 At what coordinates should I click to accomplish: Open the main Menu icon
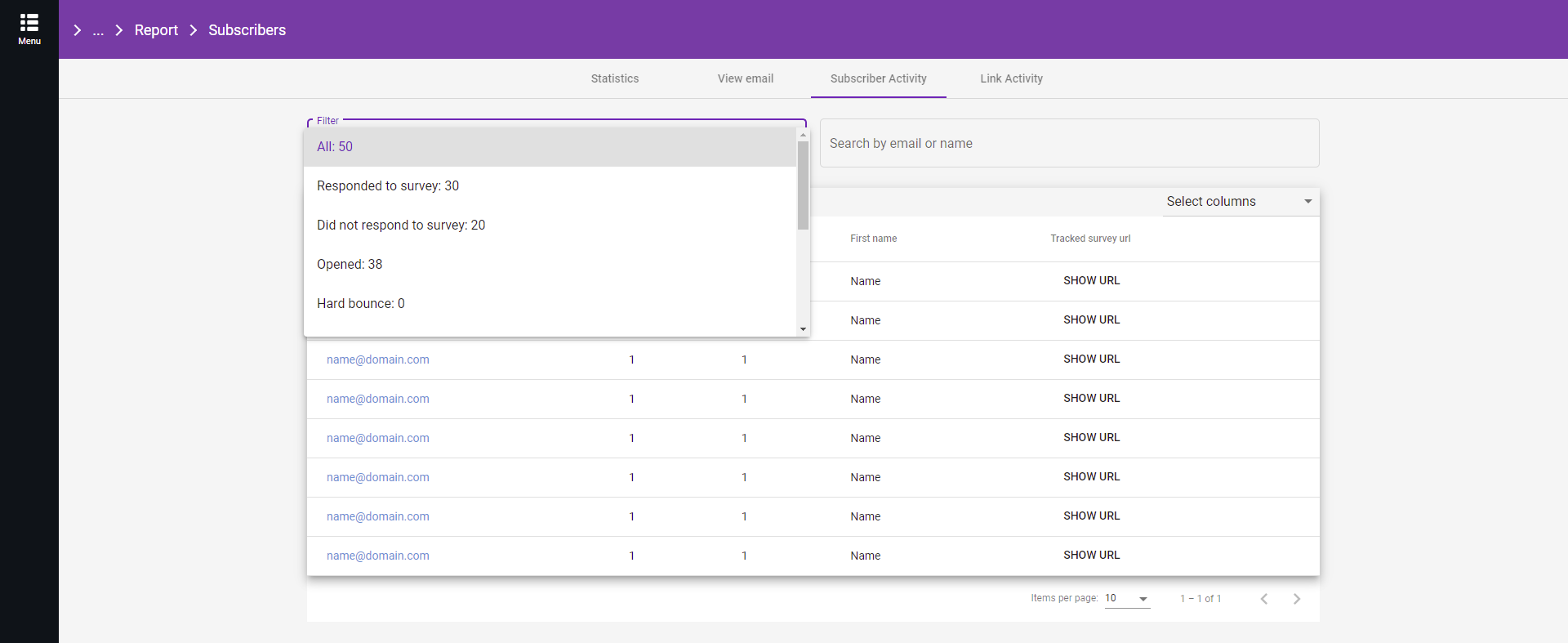(29, 29)
